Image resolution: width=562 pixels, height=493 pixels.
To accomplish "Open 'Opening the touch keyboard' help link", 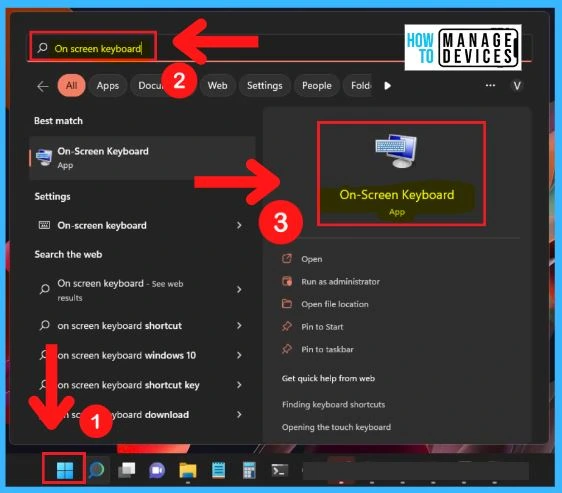I will click(x=336, y=427).
